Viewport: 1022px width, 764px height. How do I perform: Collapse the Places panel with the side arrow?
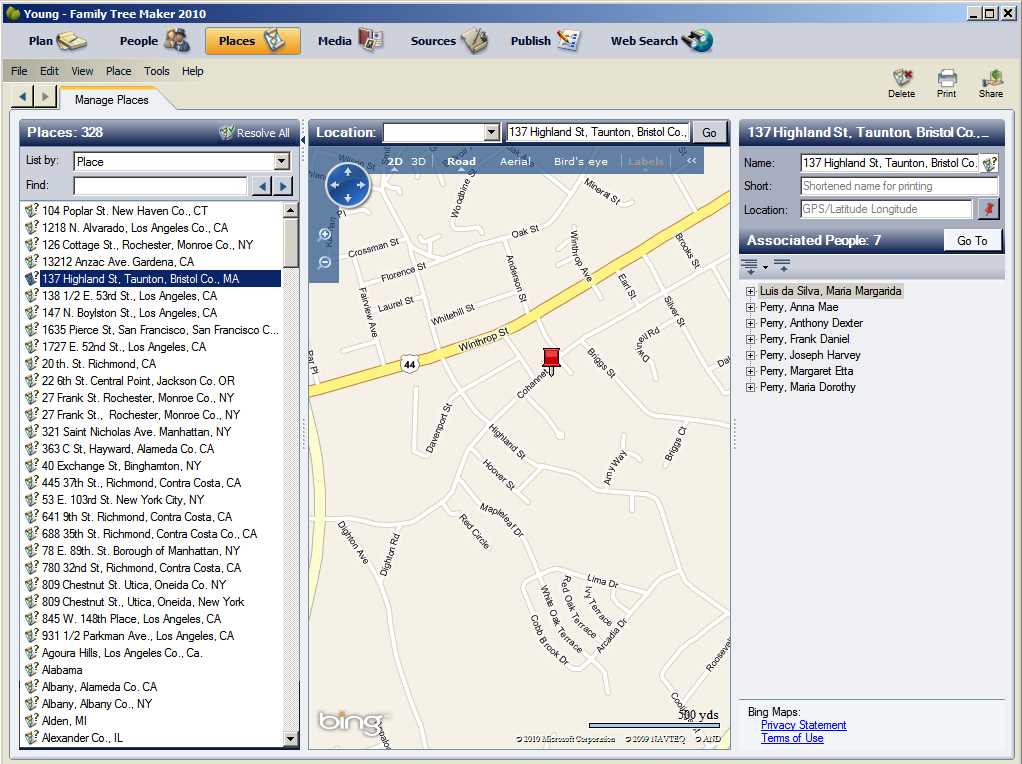303,140
